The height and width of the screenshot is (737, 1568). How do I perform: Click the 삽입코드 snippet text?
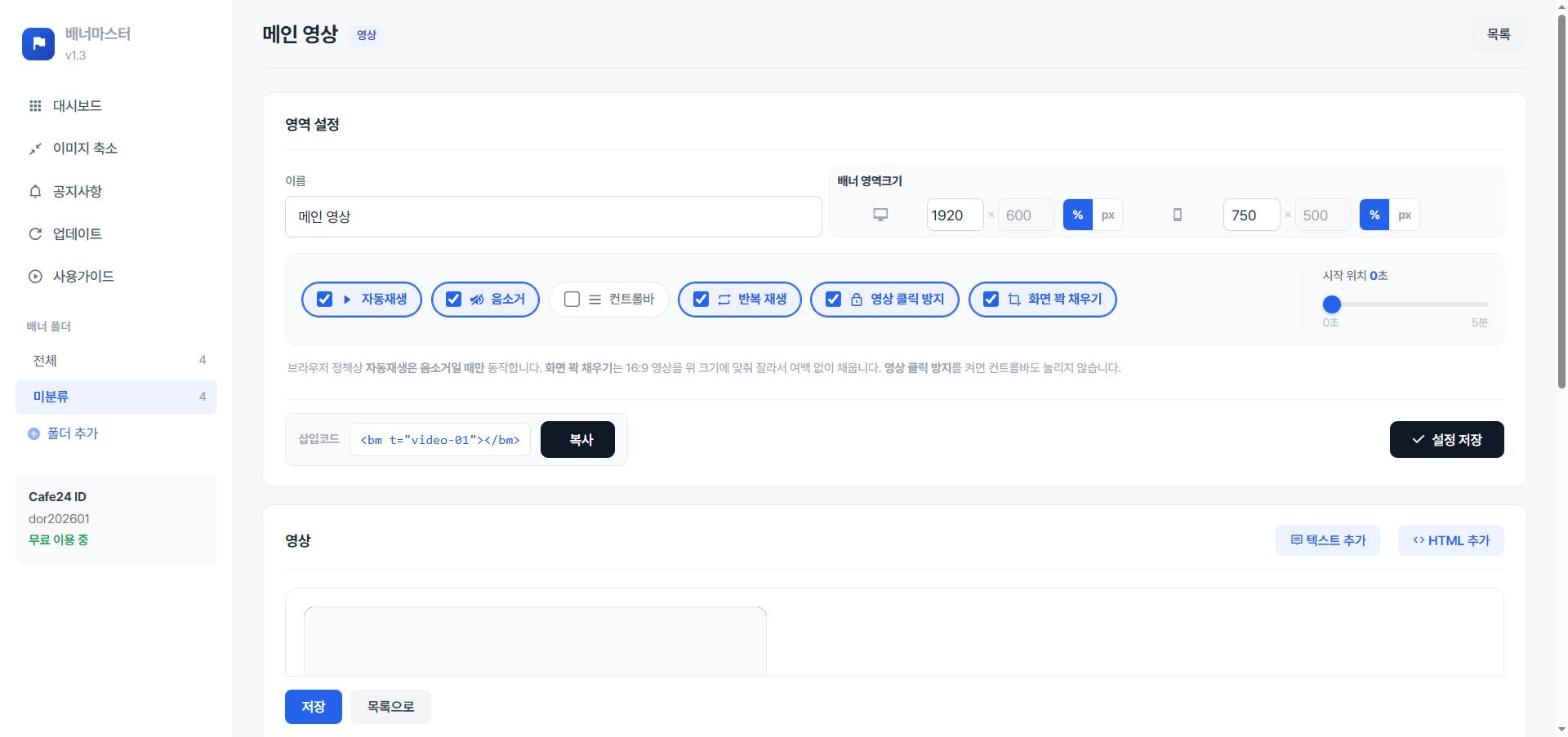(x=440, y=440)
